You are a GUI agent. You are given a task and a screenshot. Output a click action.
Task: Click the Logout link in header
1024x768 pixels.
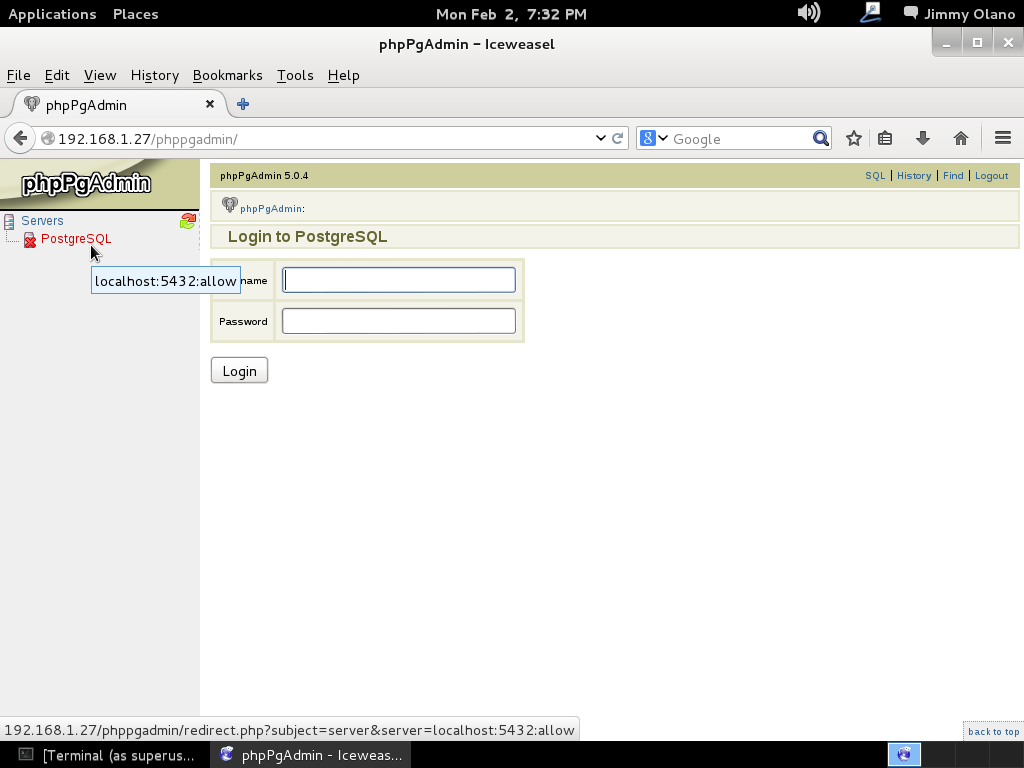coord(991,176)
